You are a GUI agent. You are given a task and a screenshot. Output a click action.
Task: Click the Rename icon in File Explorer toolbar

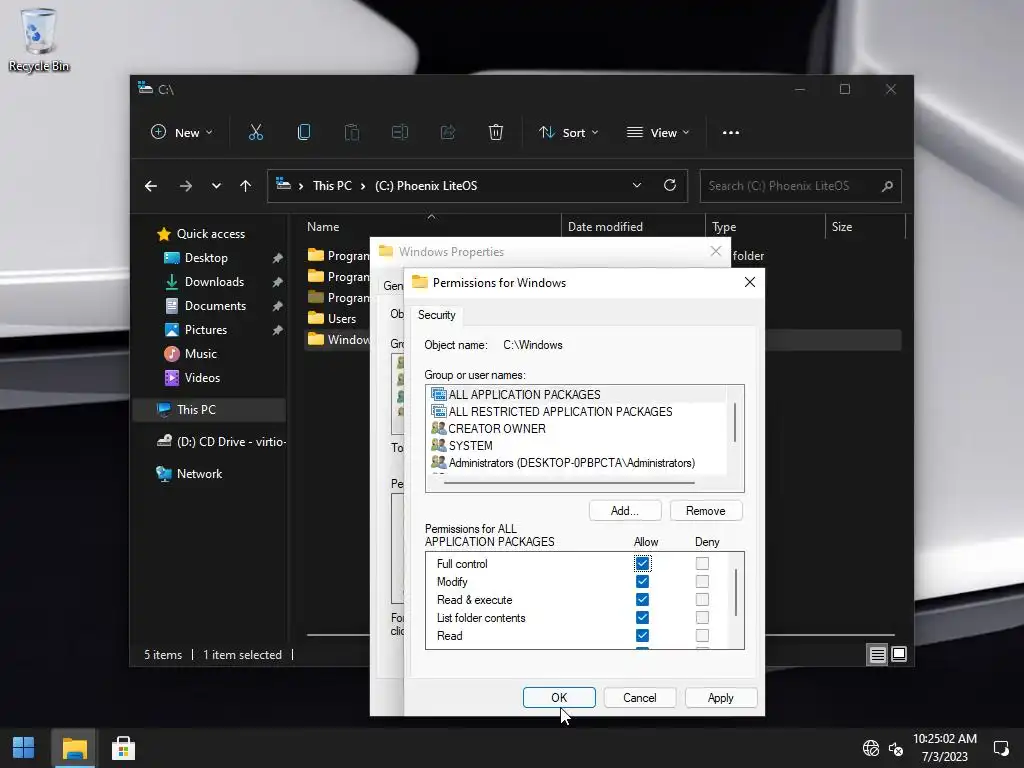tap(400, 133)
